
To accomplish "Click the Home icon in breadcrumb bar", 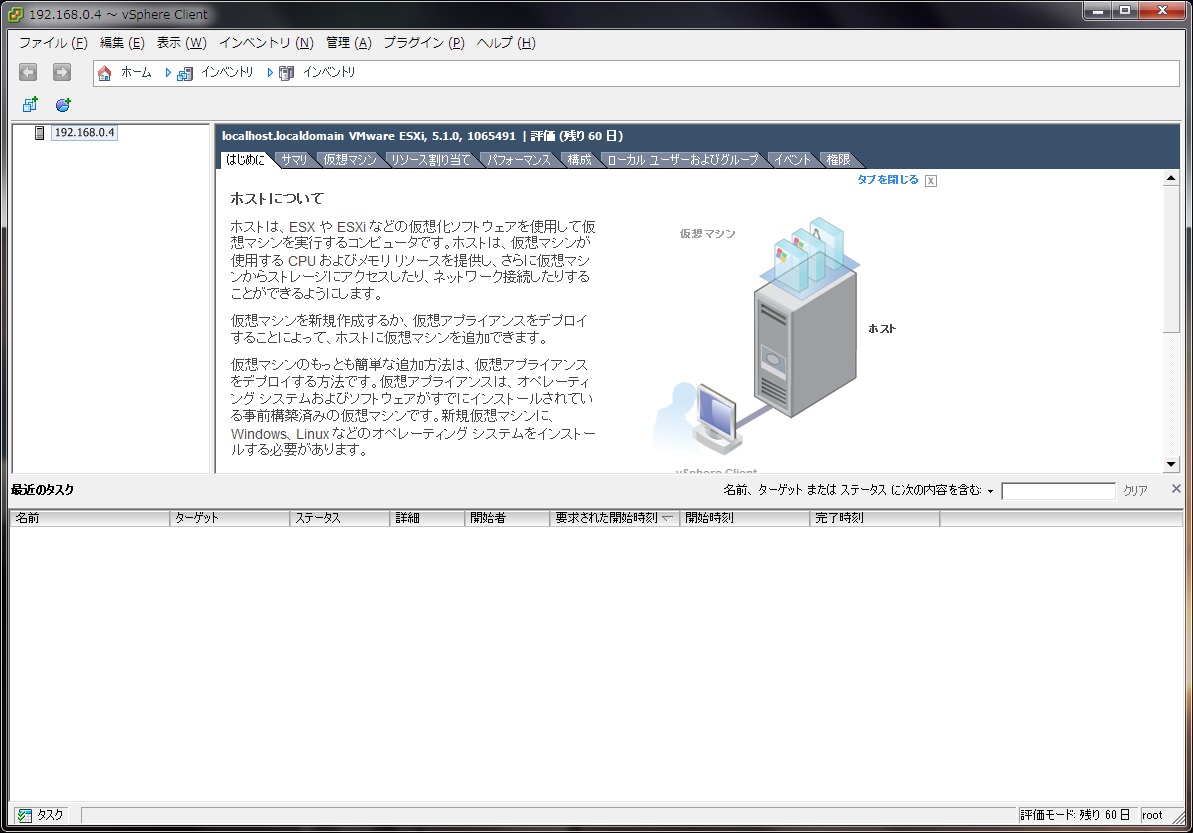I will coord(105,73).
